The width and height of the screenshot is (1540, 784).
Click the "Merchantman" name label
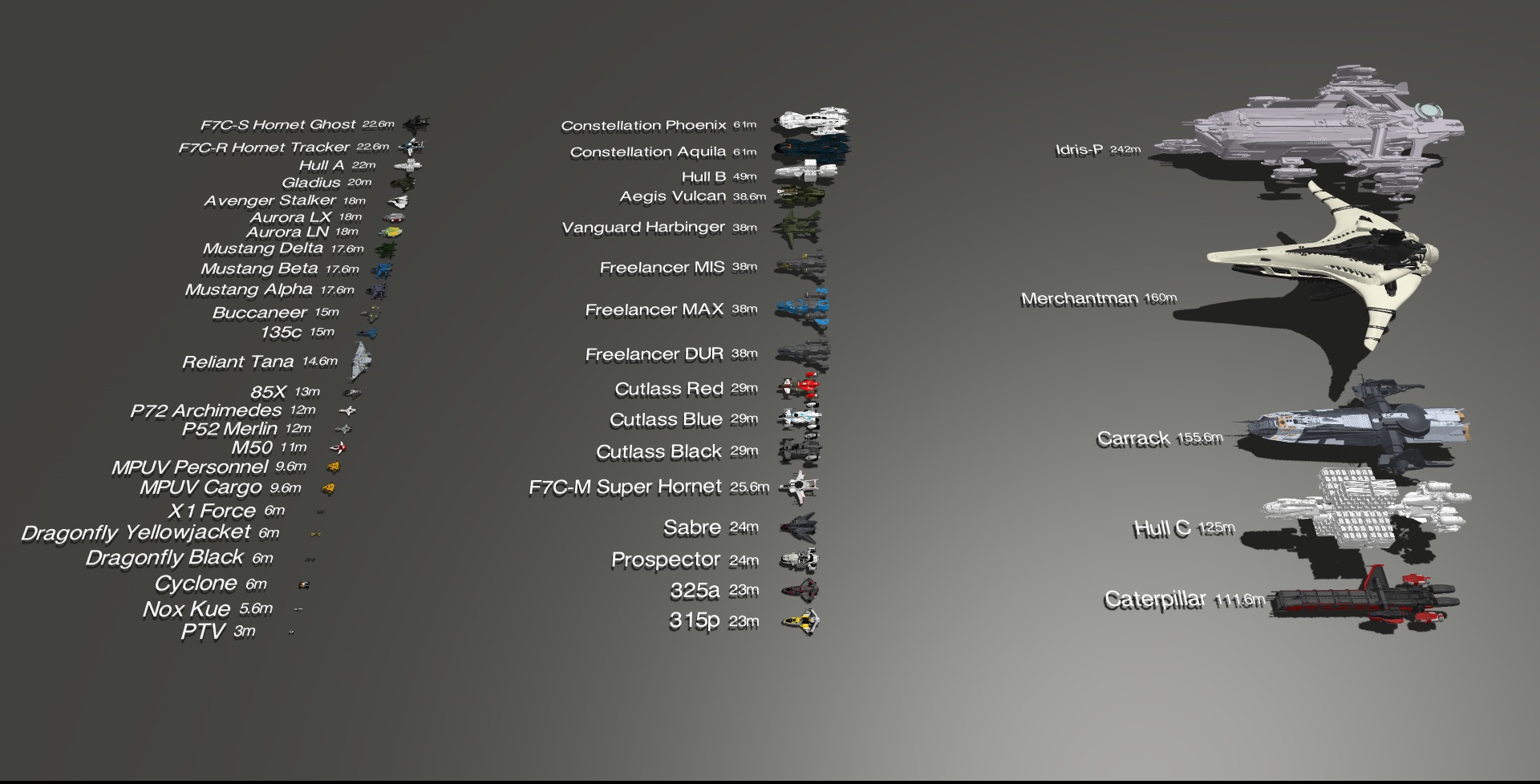1080,299
